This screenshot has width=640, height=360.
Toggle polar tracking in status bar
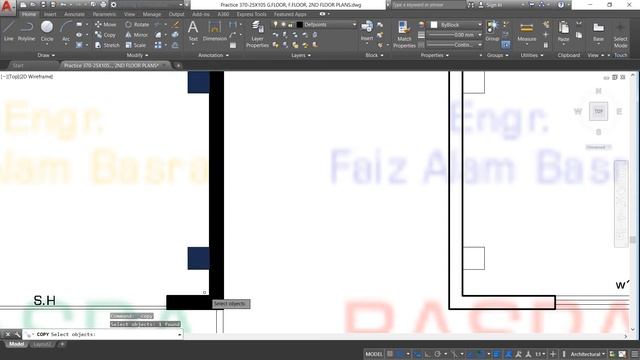(438, 354)
